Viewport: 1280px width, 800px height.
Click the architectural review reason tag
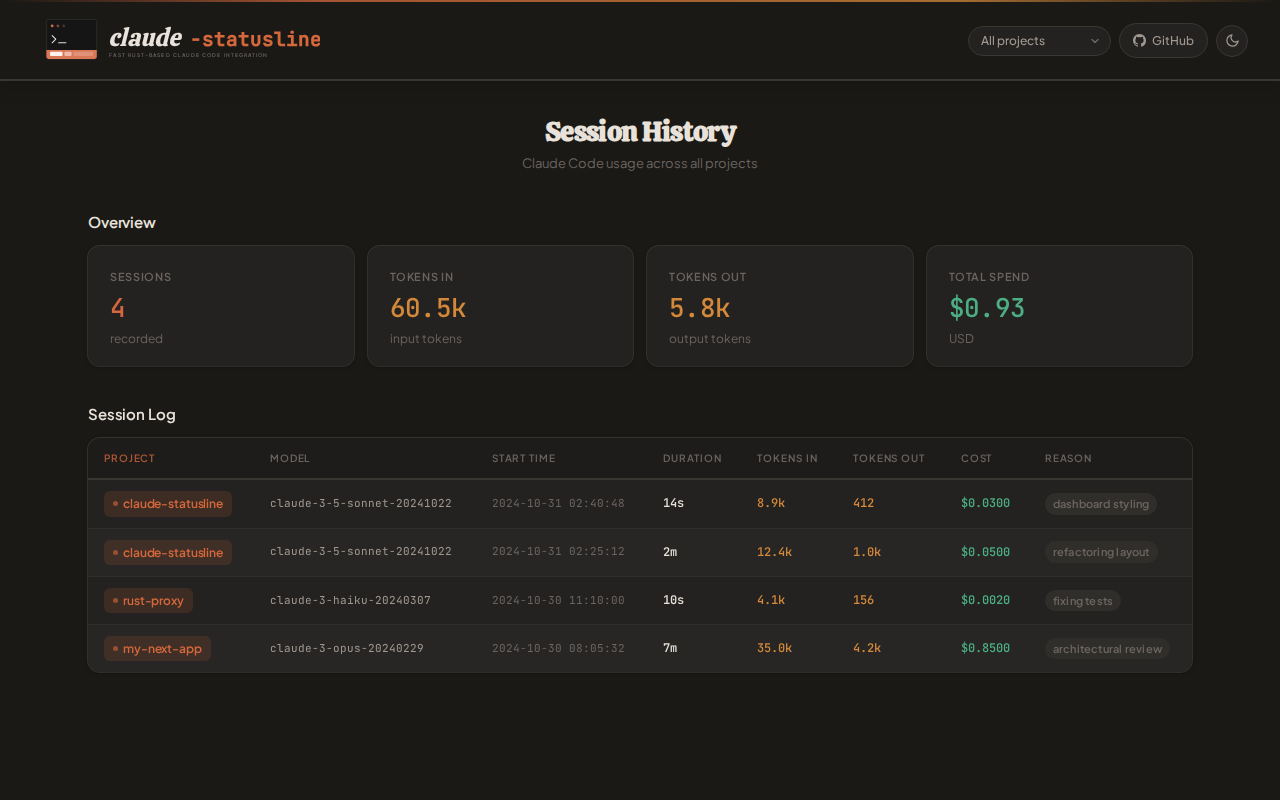tap(1107, 648)
